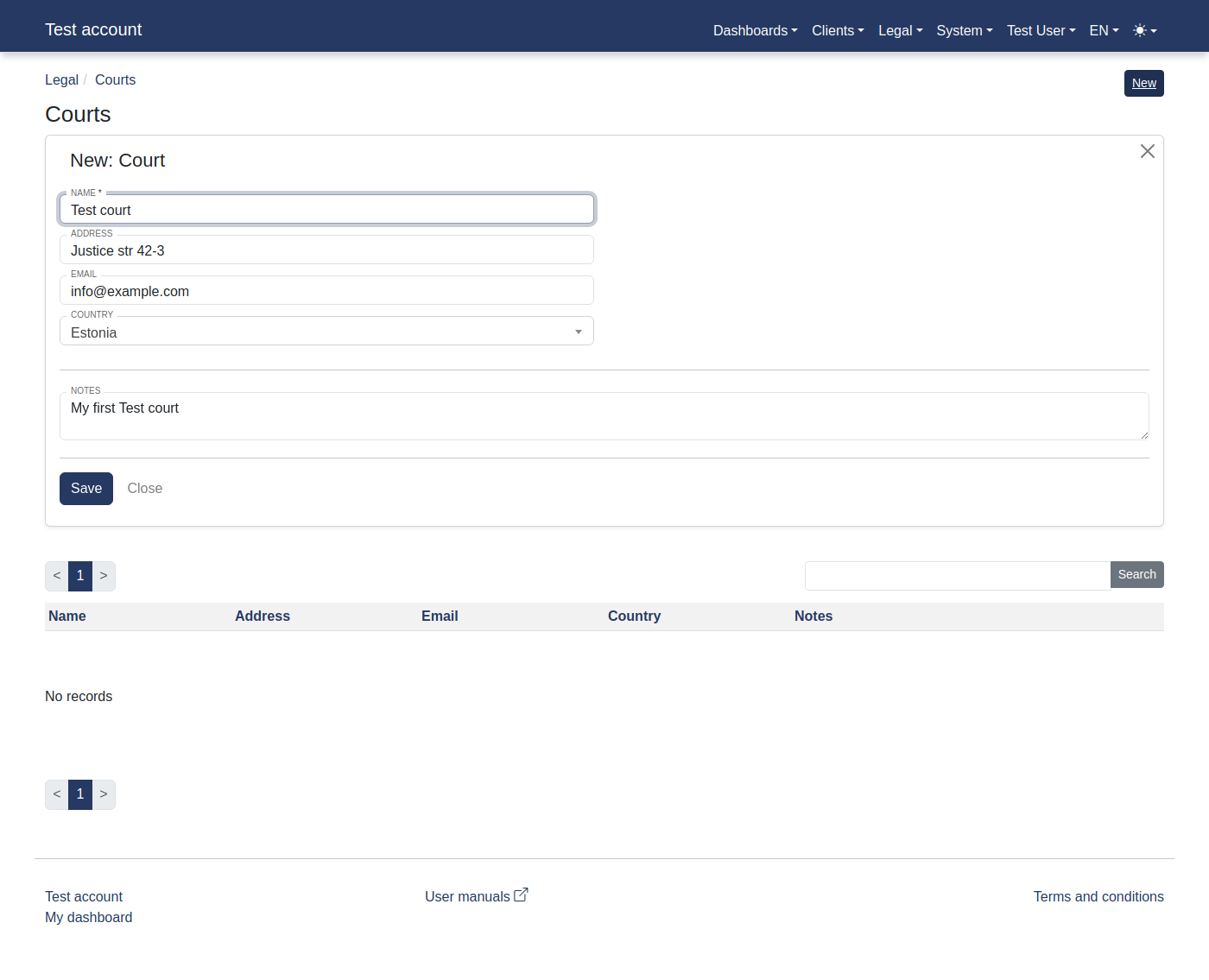Expand the Clients navigation menu
This screenshot has height=980, width=1209.
837,30
